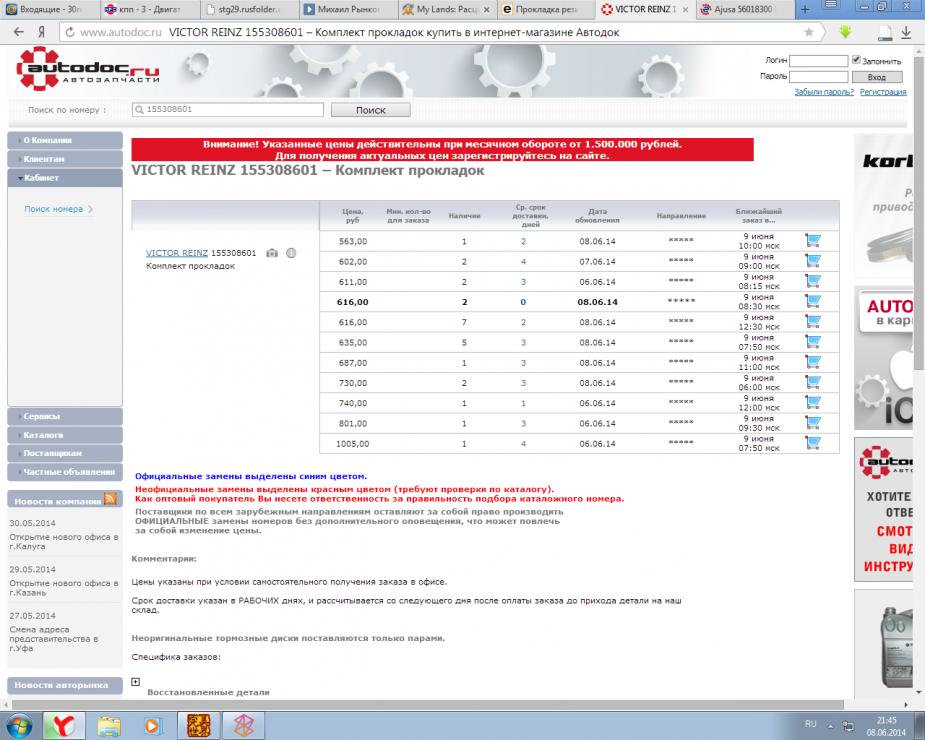Screen dimensions: 925x740
Task: Open the Казань office news item
Action: click(x=64, y=588)
